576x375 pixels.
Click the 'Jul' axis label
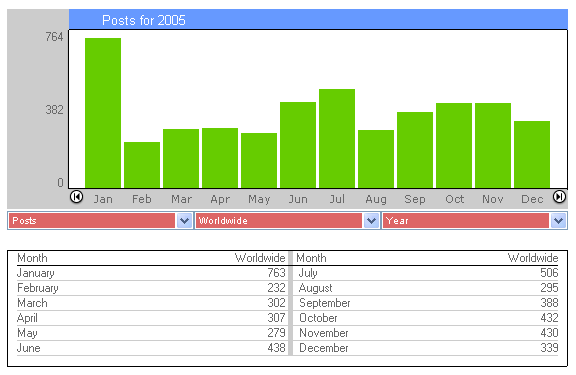(337, 199)
